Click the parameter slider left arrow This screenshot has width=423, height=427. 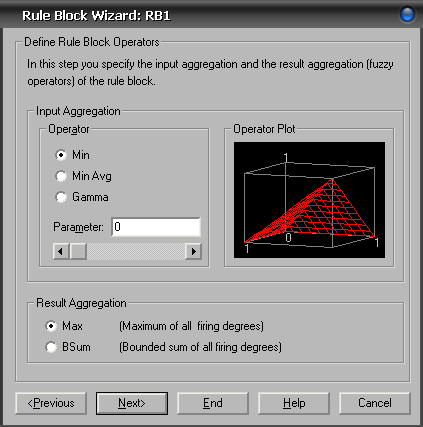tap(61, 251)
